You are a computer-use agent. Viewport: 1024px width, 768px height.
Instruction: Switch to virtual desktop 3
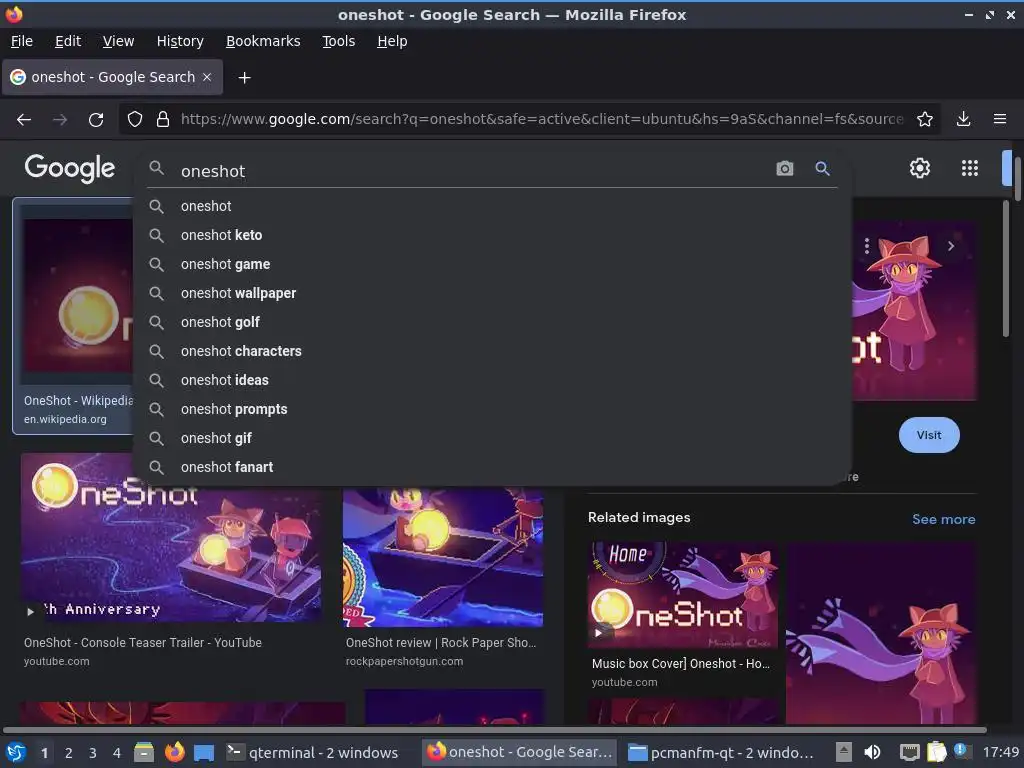click(x=93, y=753)
